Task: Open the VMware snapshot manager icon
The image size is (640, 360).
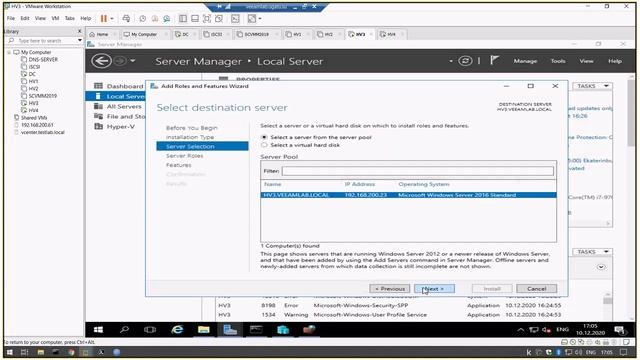Action: [167, 18]
